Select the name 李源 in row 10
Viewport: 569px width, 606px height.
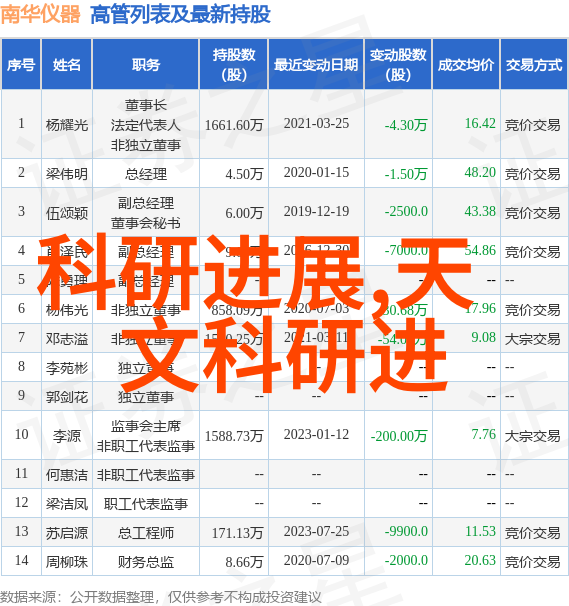(67, 436)
